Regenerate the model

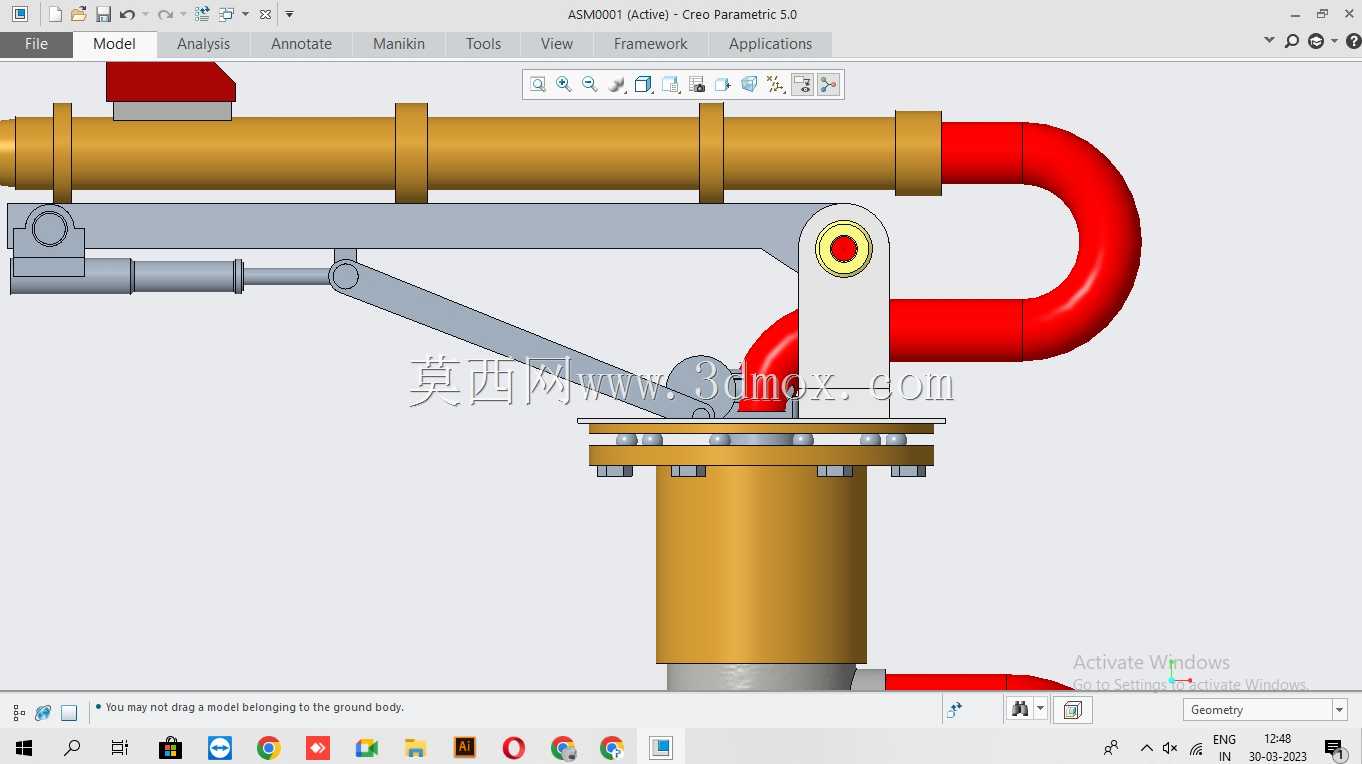(202, 14)
